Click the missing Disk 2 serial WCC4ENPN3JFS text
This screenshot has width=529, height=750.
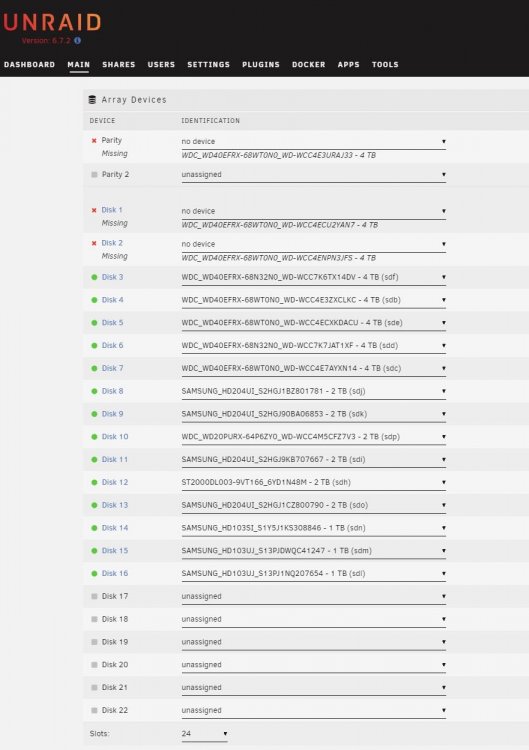click(278, 258)
